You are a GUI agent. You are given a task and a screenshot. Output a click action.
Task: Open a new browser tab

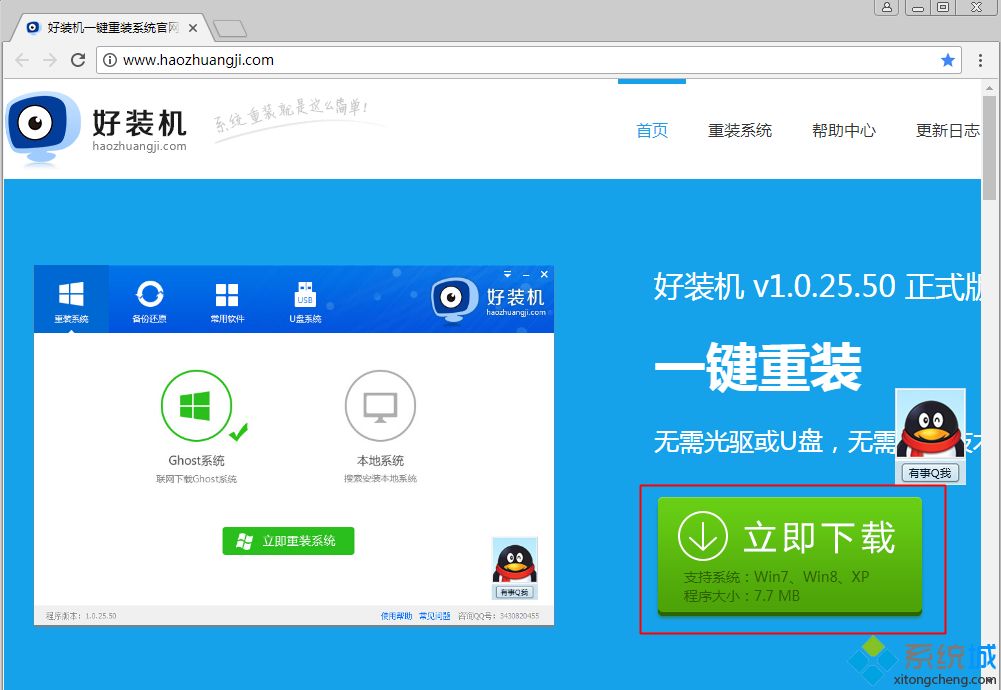[x=229, y=28]
